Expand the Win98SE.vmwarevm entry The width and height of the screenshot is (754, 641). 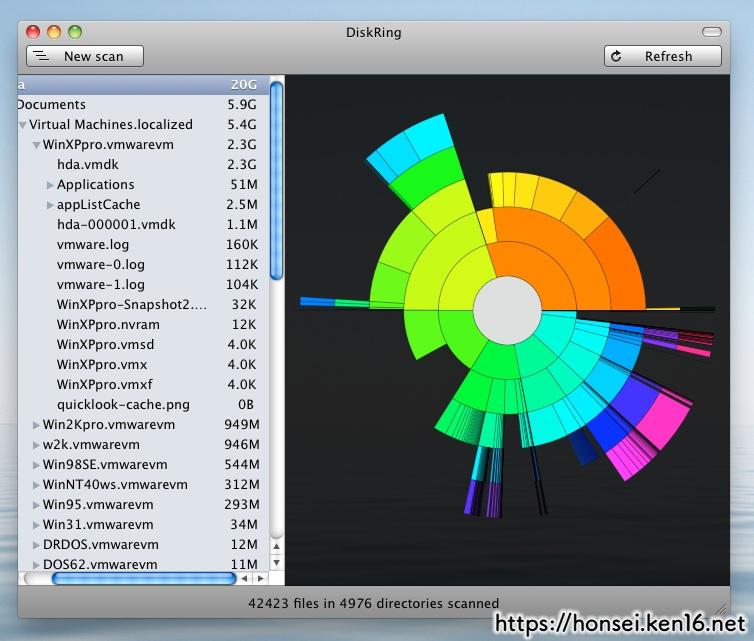[36, 465]
